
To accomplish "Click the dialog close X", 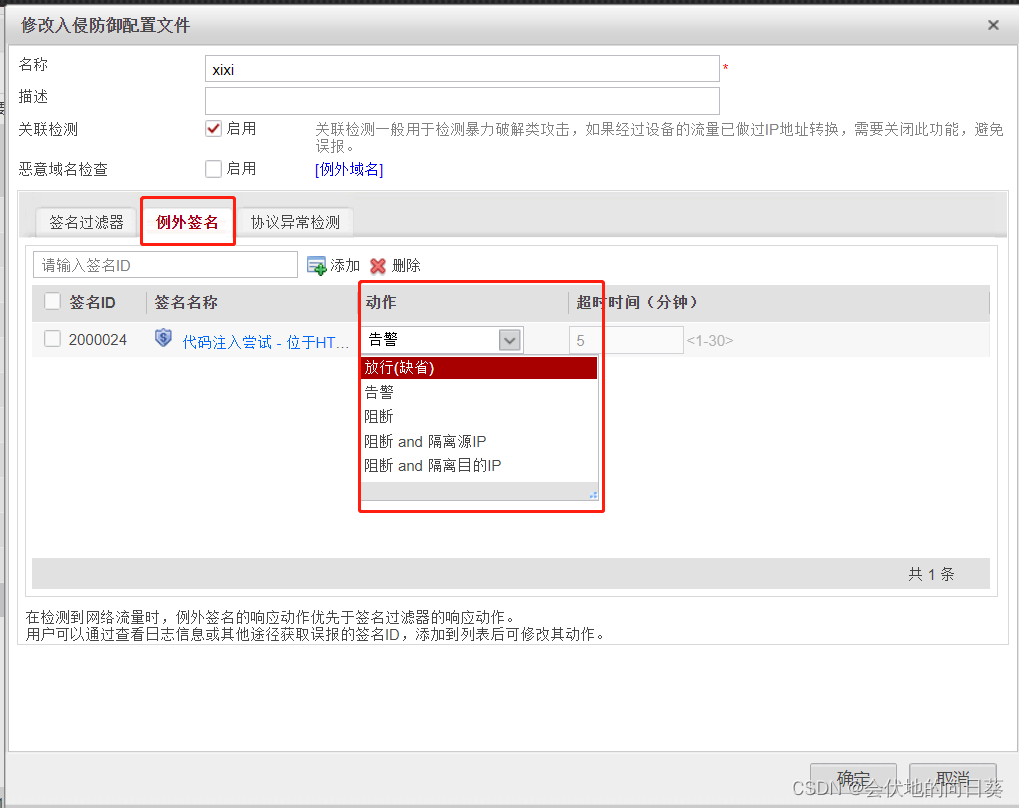I will 993,25.
